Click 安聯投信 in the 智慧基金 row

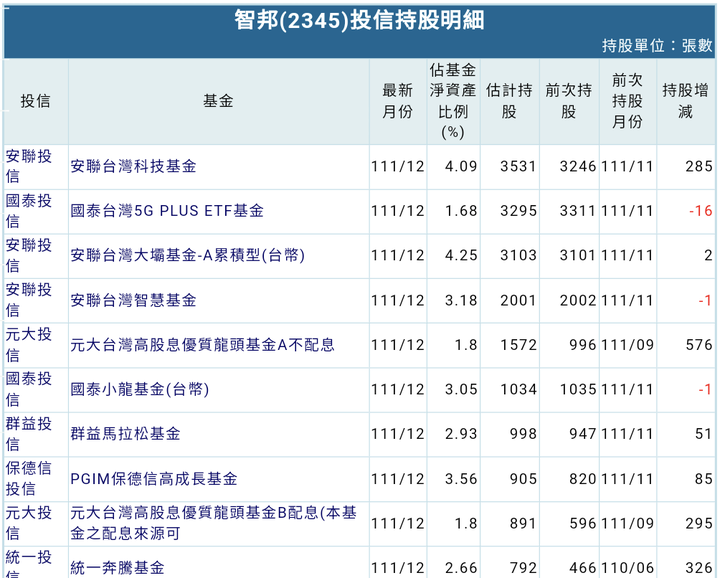[28, 300]
